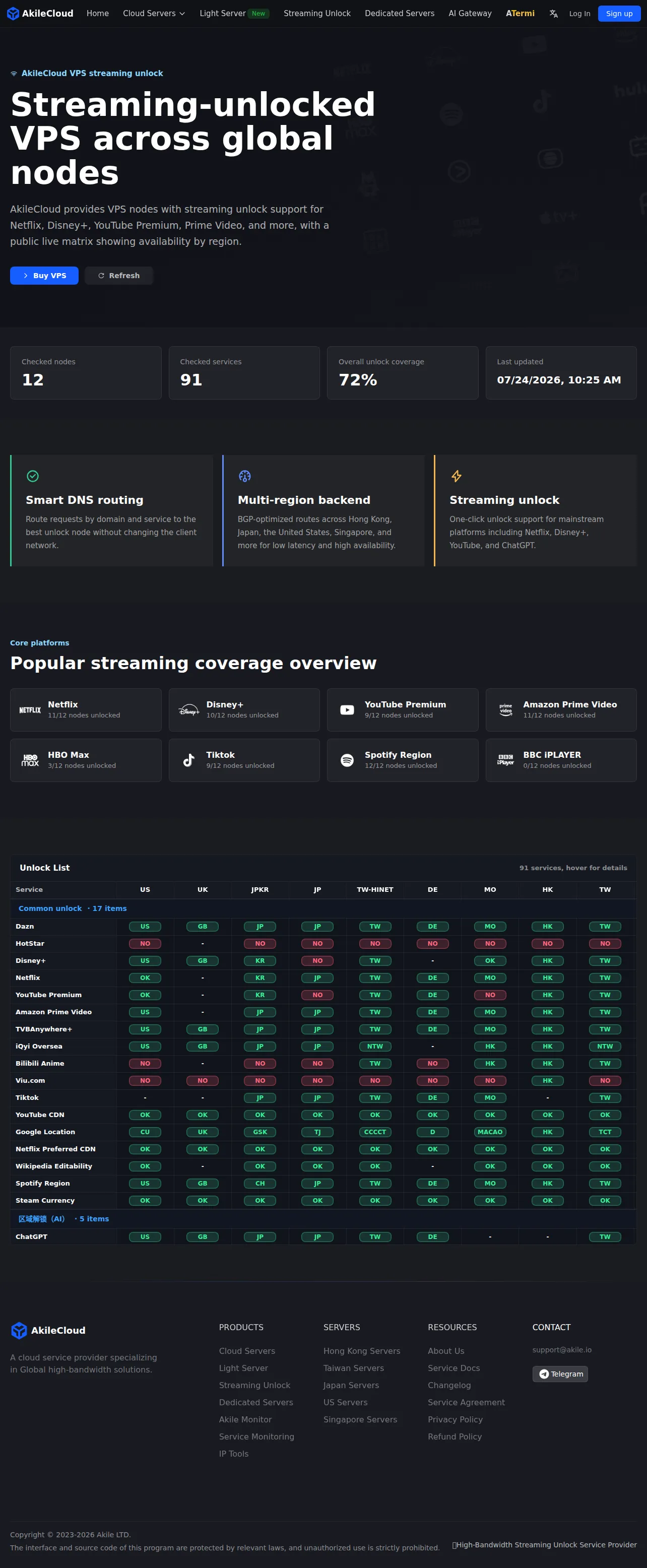
Task: Click the Multi-region backend globe icon
Action: coord(245,476)
